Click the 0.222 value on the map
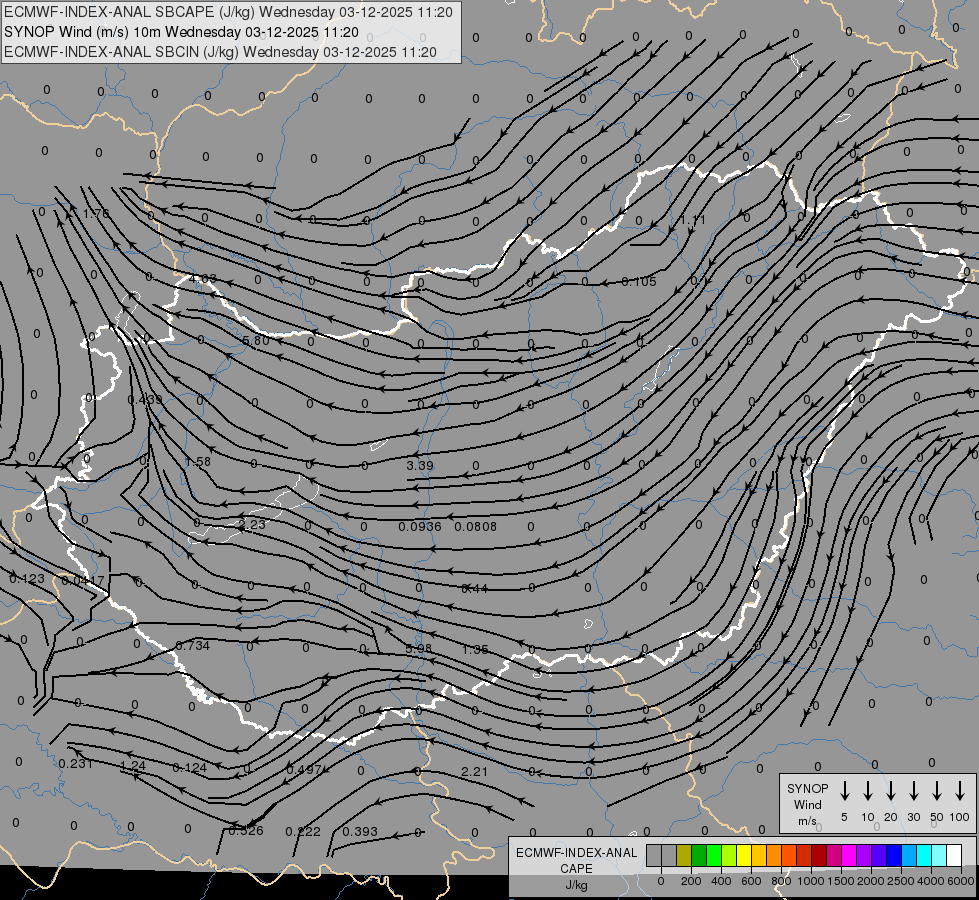The height and width of the screenshot is (900, 979). coord(303,832)
